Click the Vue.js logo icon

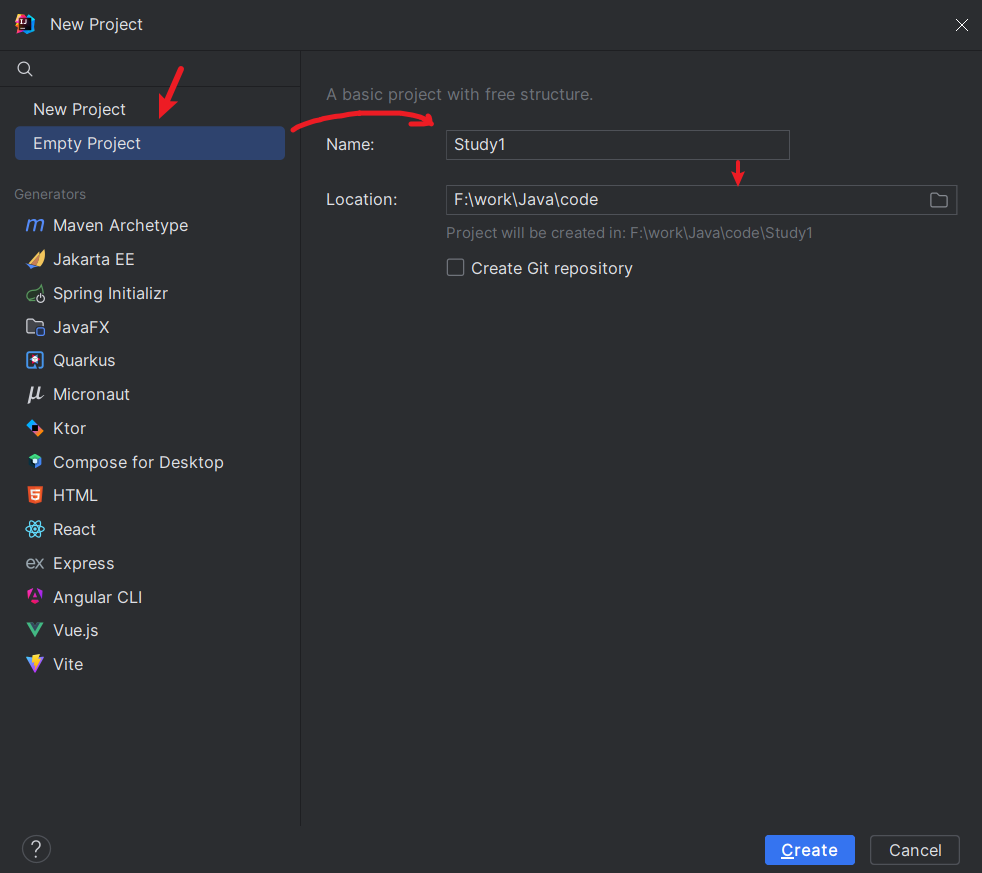click(x=35, y=630)
